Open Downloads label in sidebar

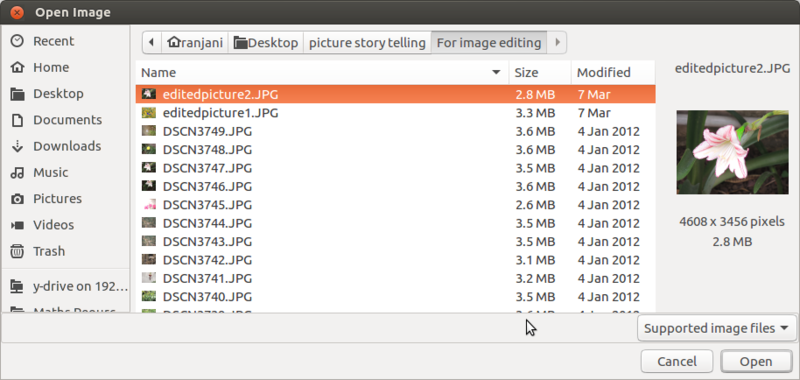[67, 146]
